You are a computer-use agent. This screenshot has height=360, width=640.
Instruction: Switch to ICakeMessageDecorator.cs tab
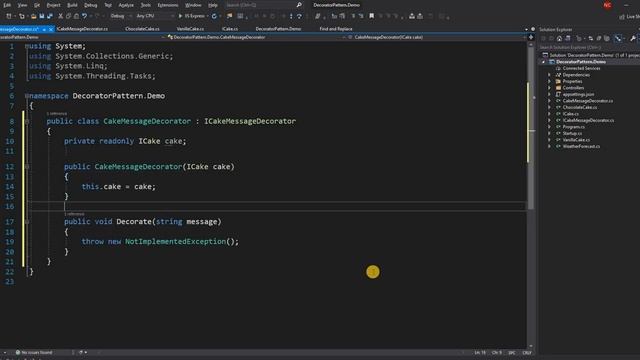(x=82, y=29)
